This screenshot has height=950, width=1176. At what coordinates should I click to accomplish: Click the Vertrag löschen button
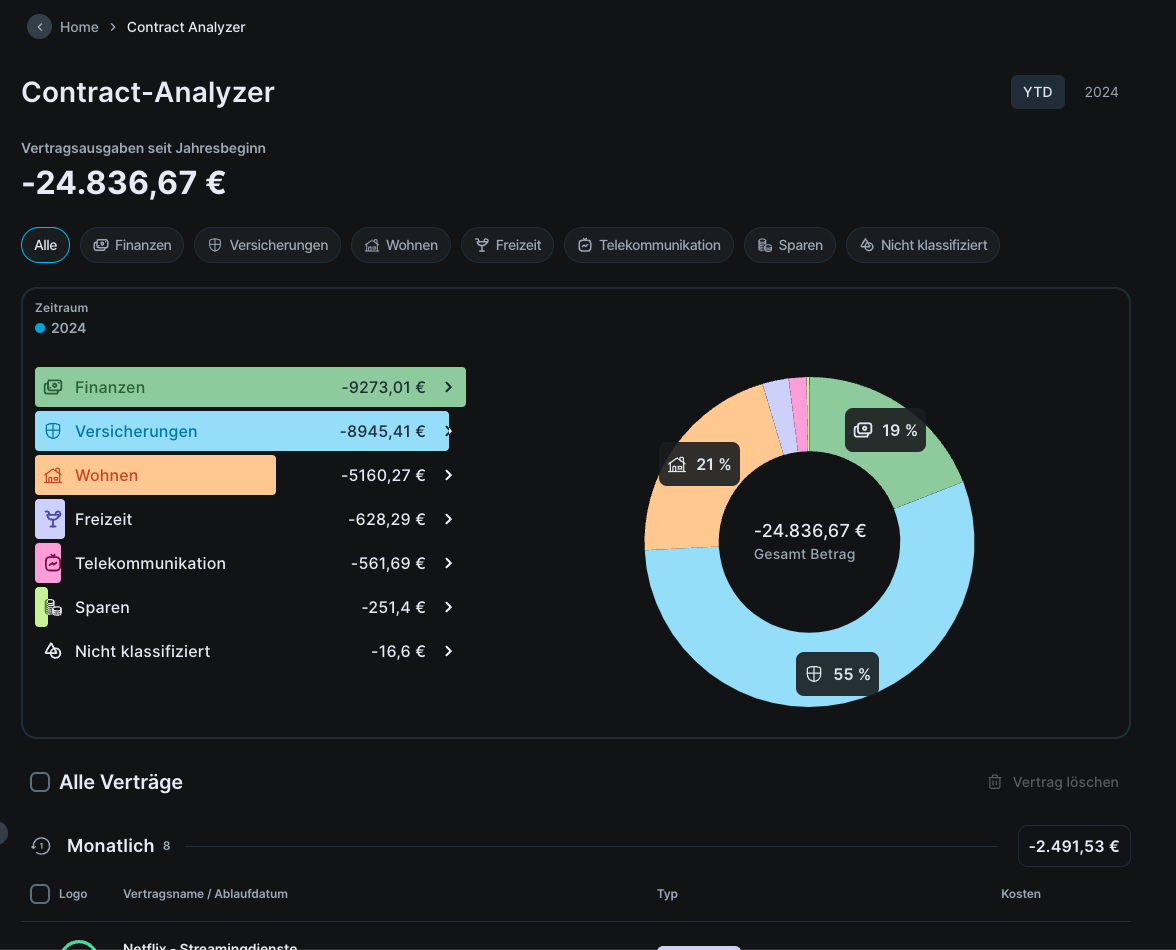tap(1053, 782)
